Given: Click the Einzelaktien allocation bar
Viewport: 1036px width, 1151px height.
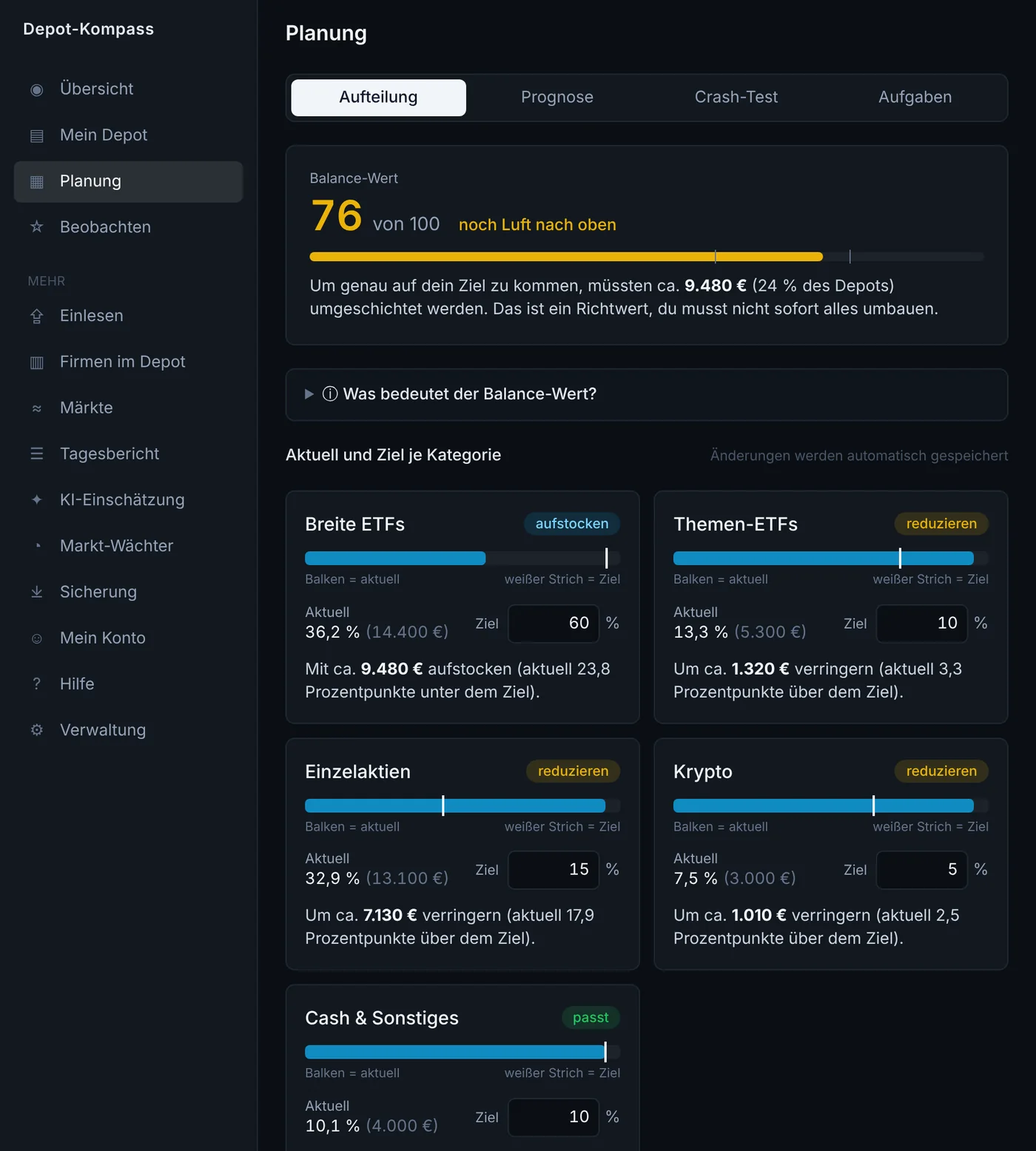Looking at the screenshot, I should point(462,806).
